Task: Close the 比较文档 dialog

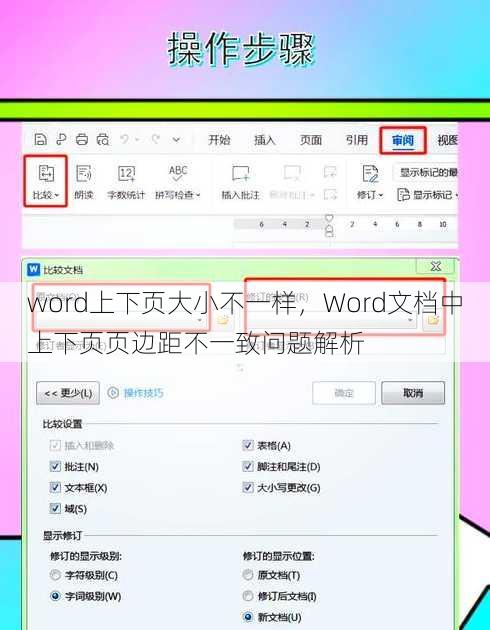Action: coord(435,266)
